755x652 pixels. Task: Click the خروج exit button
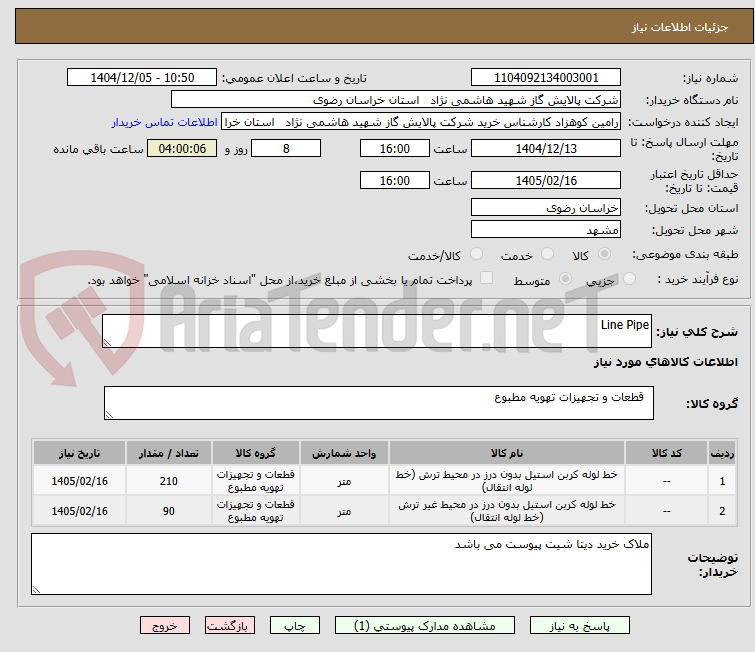[165, 626]
